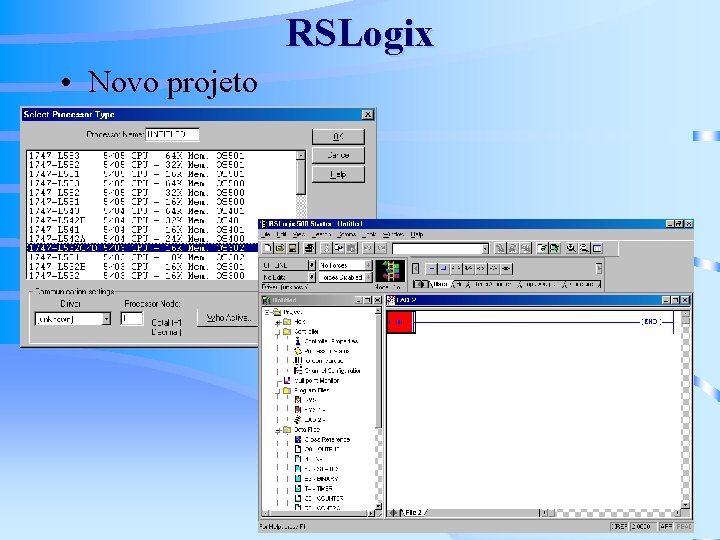This screenshot has width=720, height=540.
Task: Insert an examine-if-open contact instruction
Action: coord(468,268)
